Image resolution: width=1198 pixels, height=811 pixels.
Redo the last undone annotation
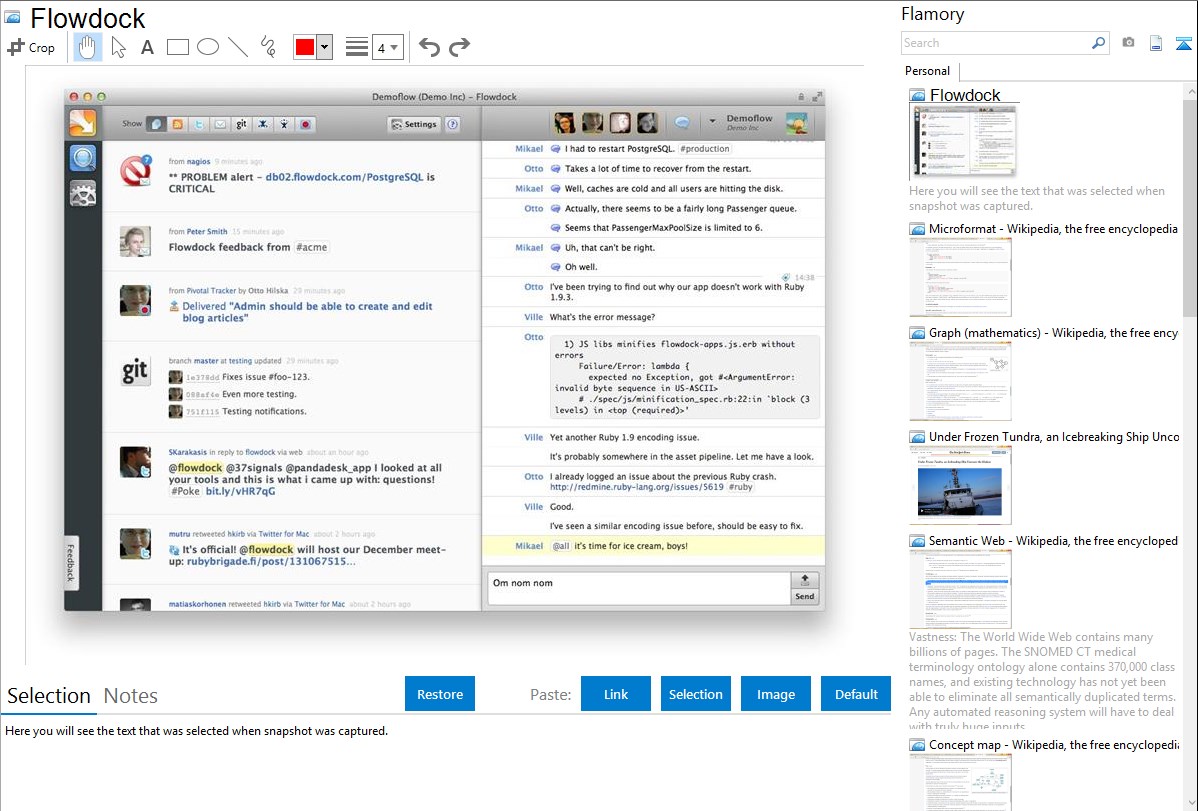(459, 47)
